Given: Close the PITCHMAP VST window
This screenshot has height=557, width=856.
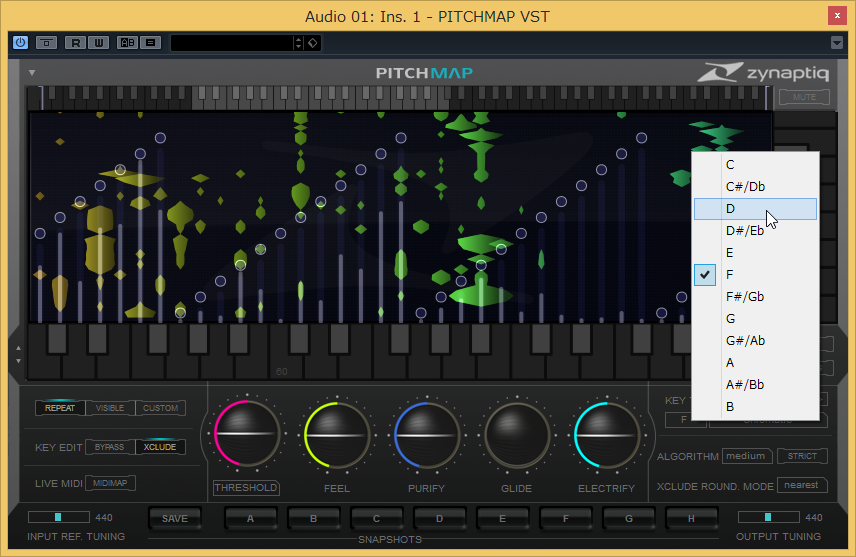Looking at the screenshot, I should coord(837,16).
